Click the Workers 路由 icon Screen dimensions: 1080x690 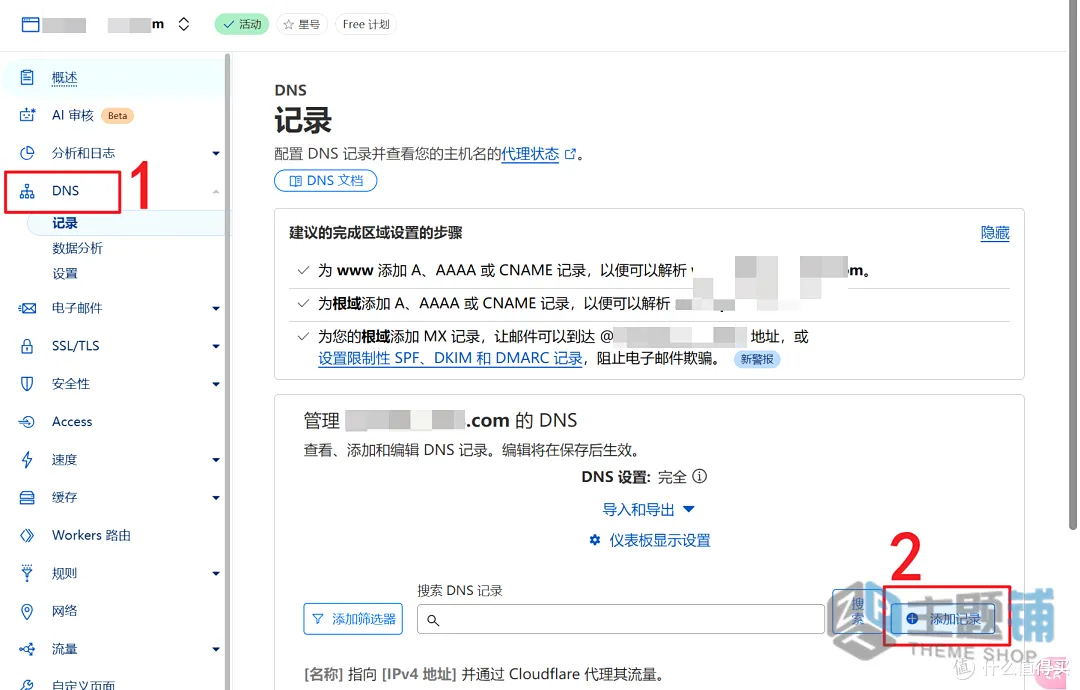click(27, 535)
